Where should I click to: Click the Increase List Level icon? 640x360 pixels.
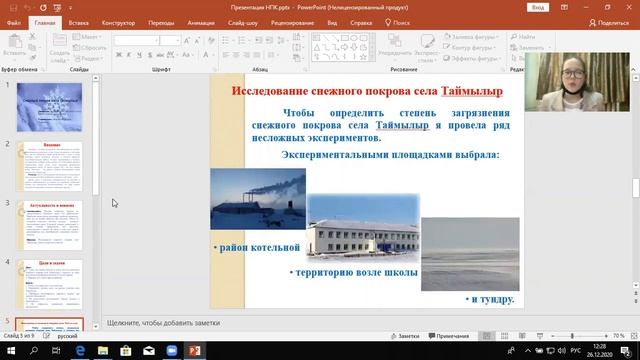(269, 40)
